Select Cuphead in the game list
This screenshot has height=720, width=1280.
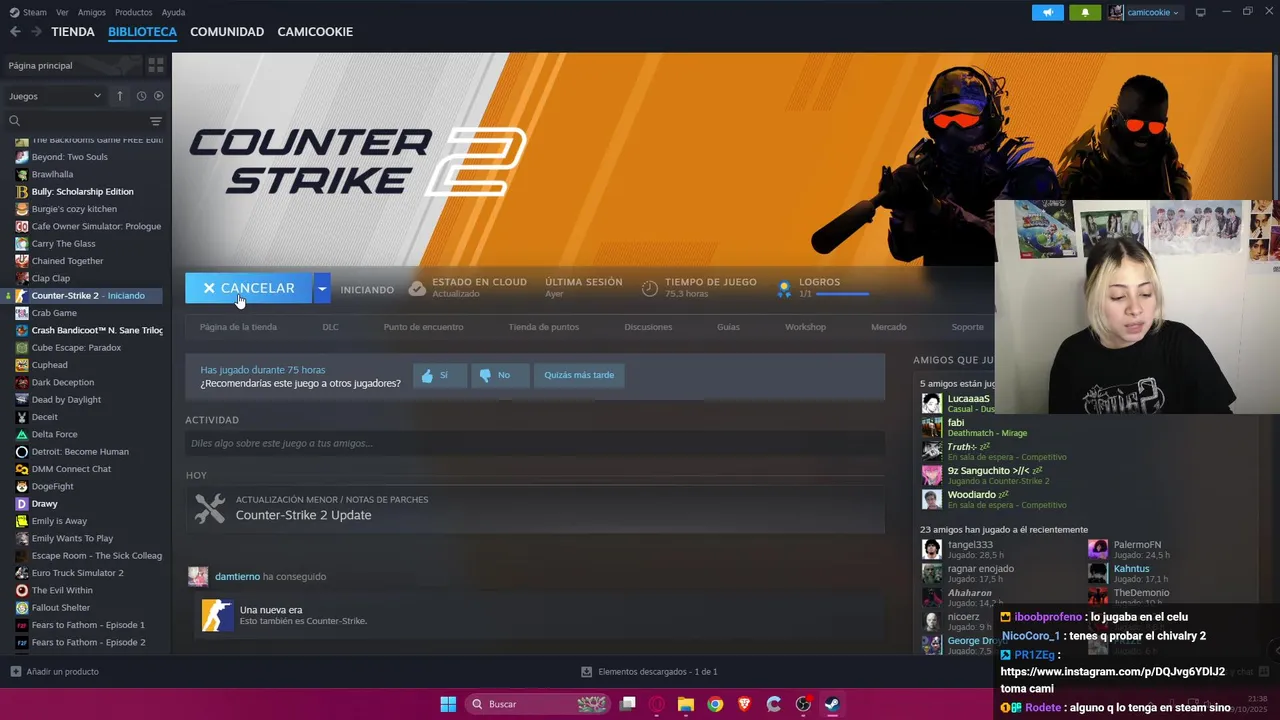pyautogui.click(x=49, y=365)
